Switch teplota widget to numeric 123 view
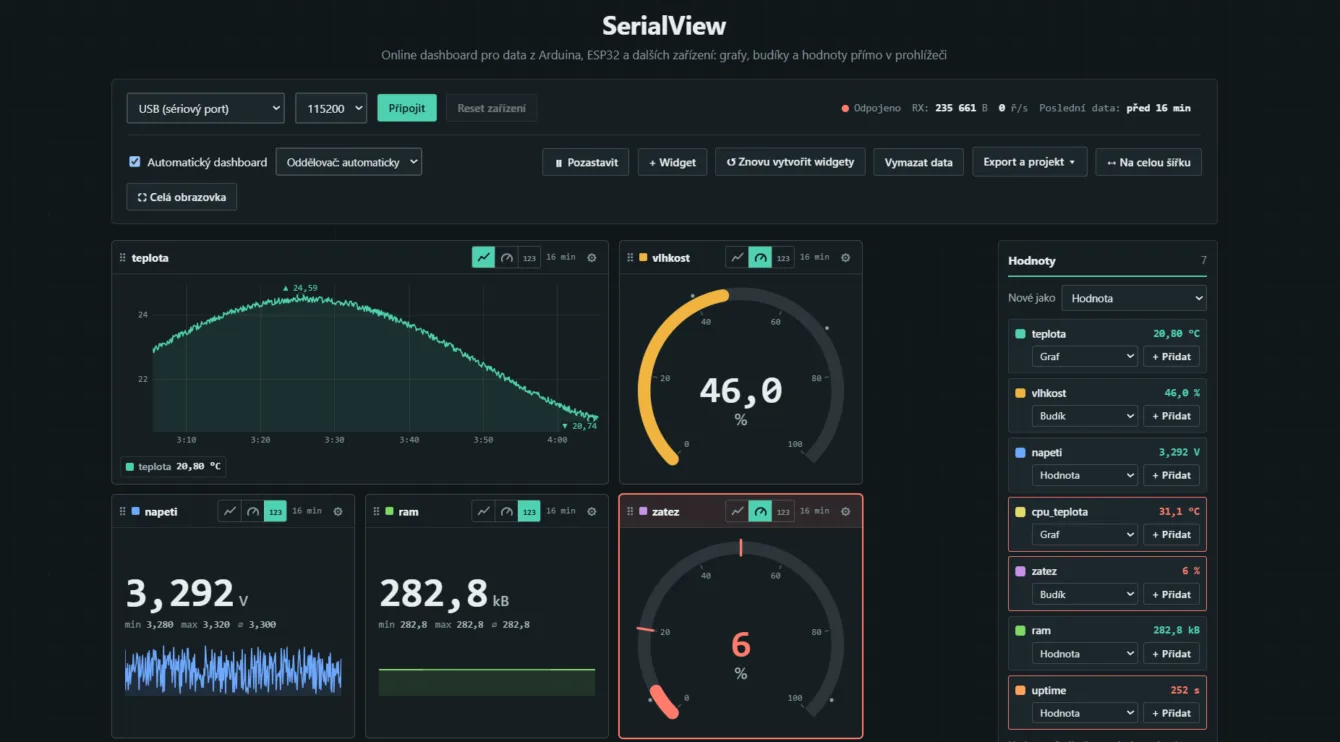This screenshot has height=742, width=1340. (530, 258)
